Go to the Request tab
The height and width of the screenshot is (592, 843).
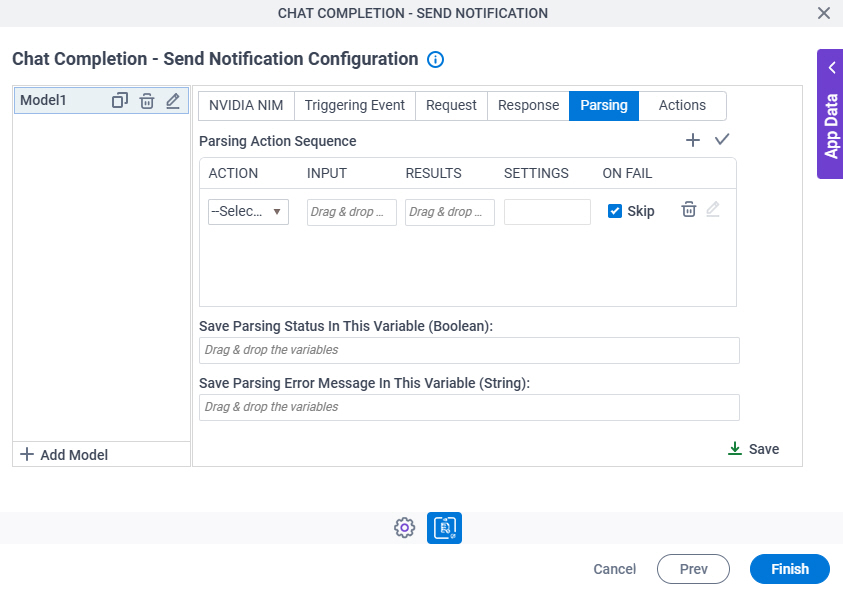click(451, 105)
